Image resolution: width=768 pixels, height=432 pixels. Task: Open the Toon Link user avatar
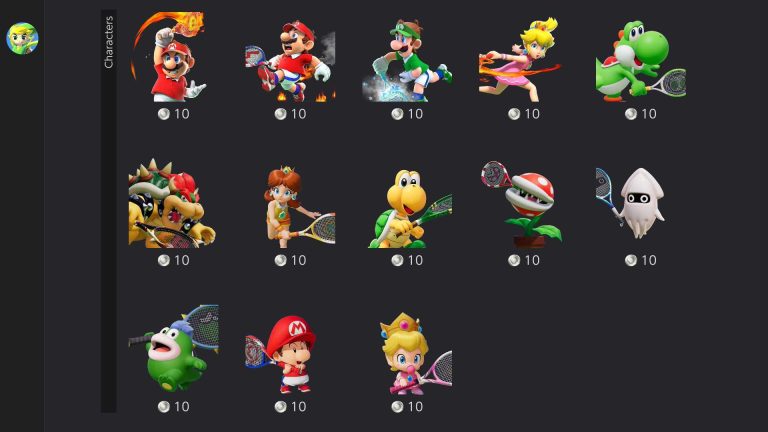pyautogui.click(x=22, y=38)
